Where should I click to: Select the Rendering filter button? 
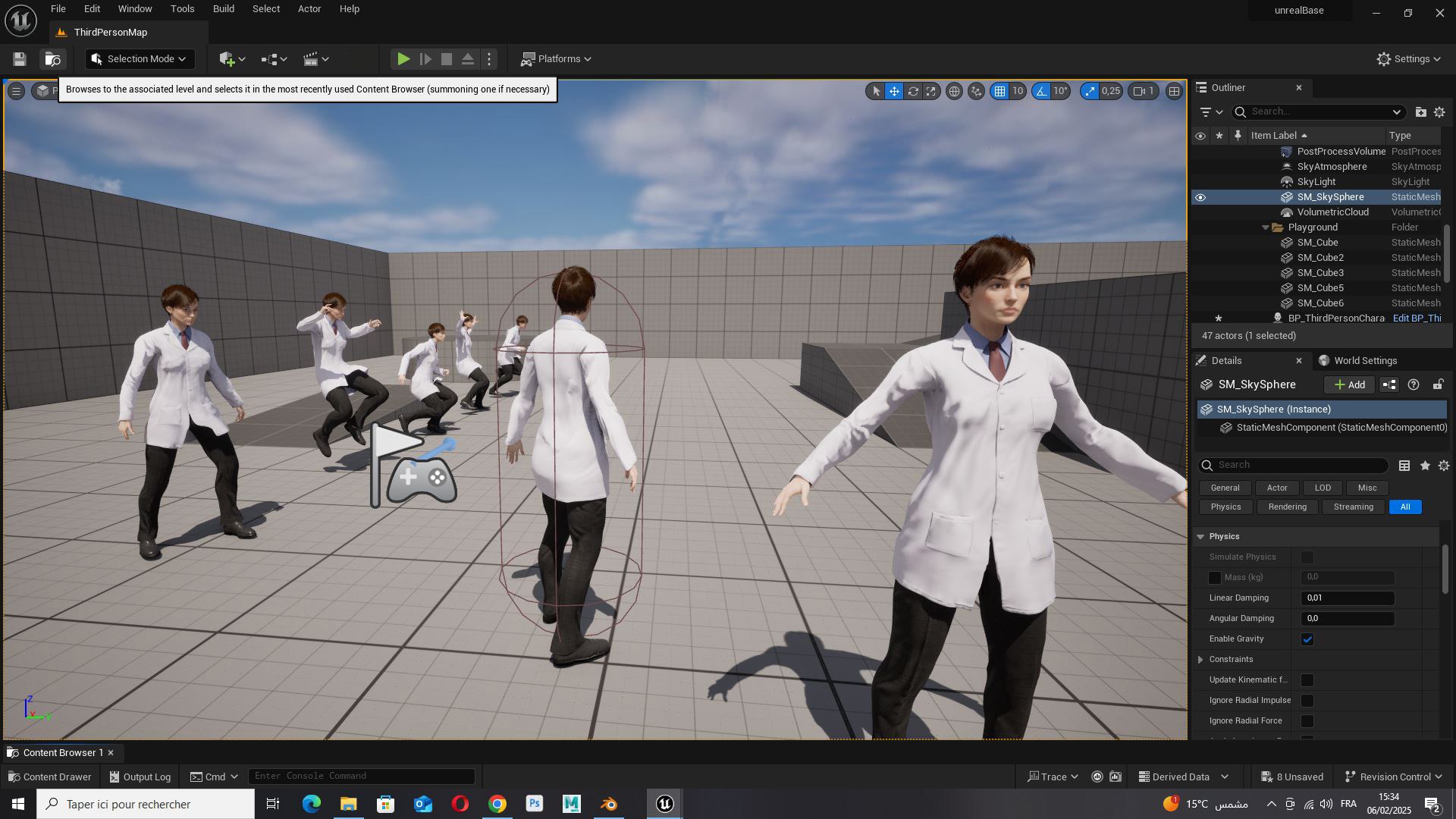(1287, 507)
